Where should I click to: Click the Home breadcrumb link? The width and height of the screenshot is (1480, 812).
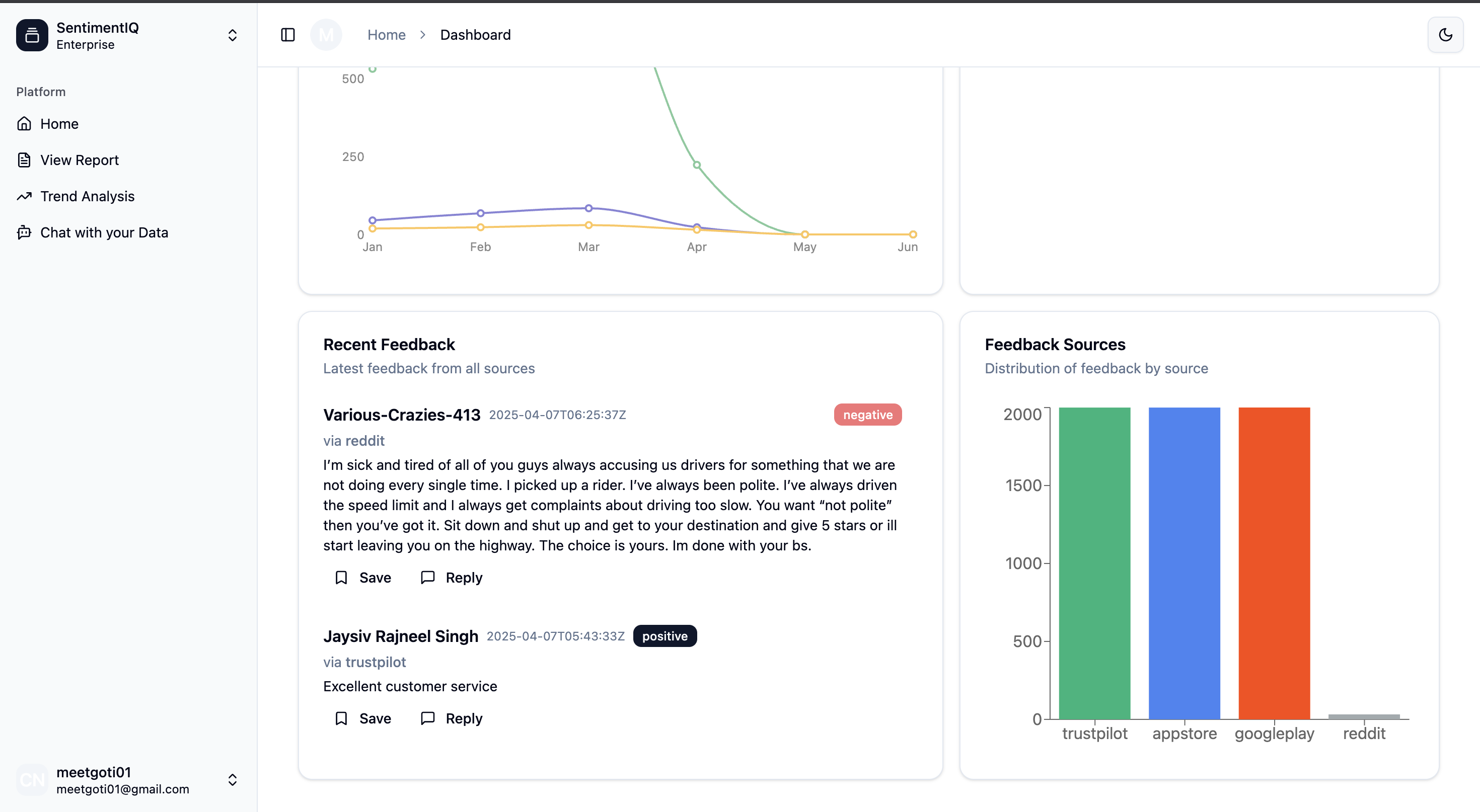point(386,35)
